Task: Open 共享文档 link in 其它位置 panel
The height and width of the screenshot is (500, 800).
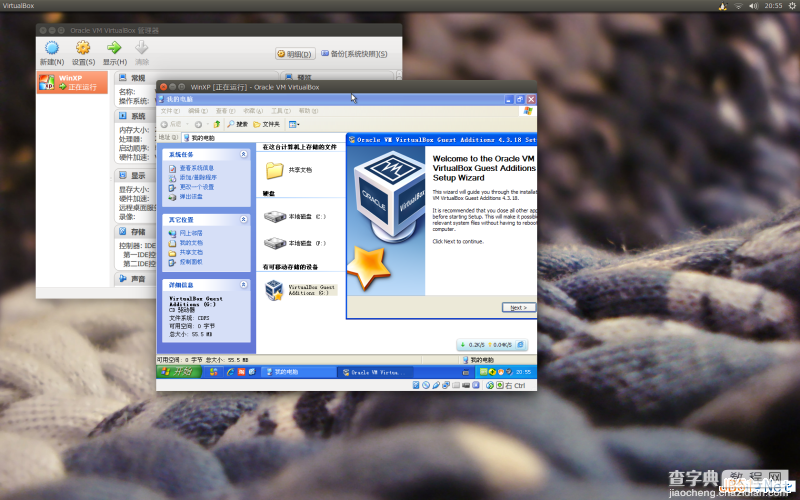Action: (191, 253)
